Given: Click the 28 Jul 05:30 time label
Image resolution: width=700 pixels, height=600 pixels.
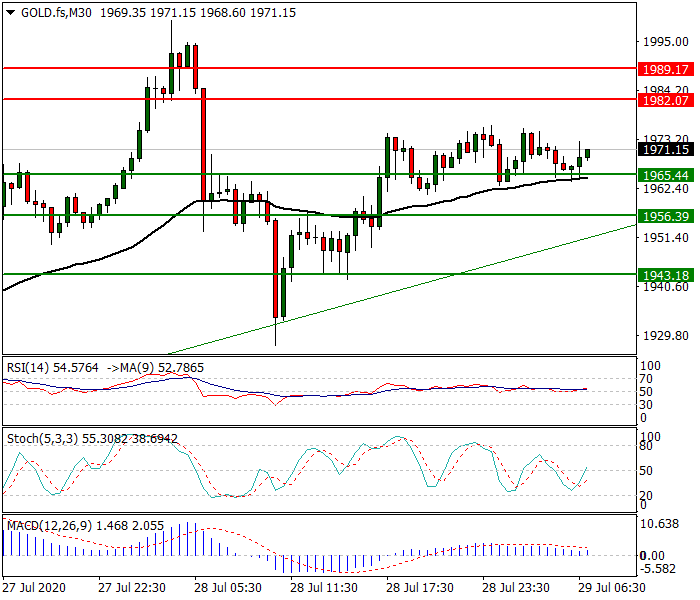Looking at the screenshot, I should (228, 588).
